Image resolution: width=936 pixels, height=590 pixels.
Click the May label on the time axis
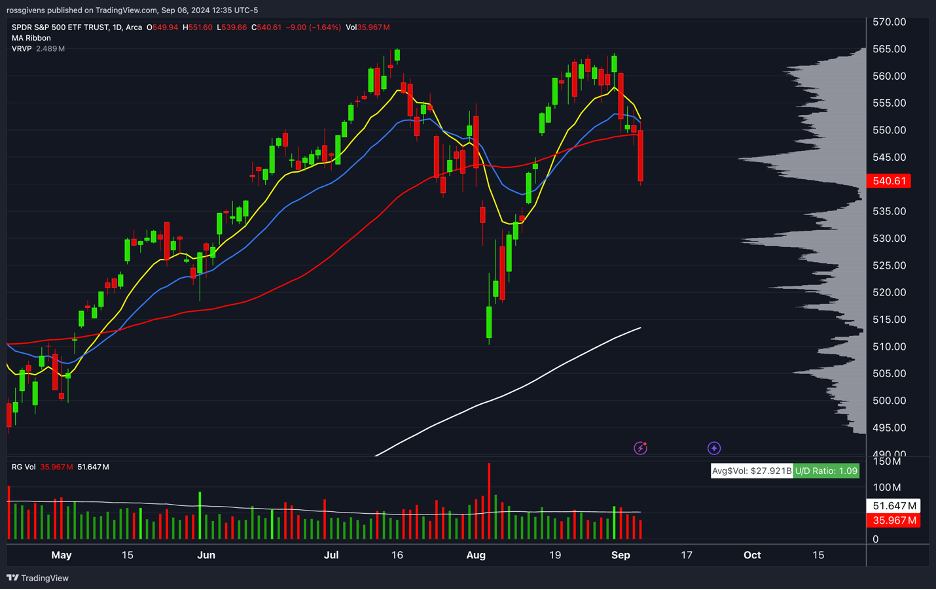pos(61,555)
